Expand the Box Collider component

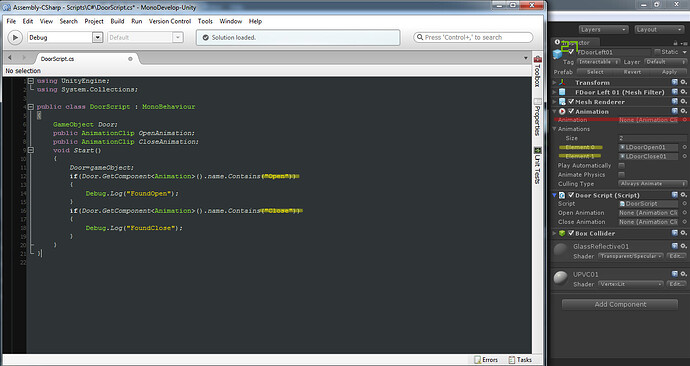(x=555, y=233)
